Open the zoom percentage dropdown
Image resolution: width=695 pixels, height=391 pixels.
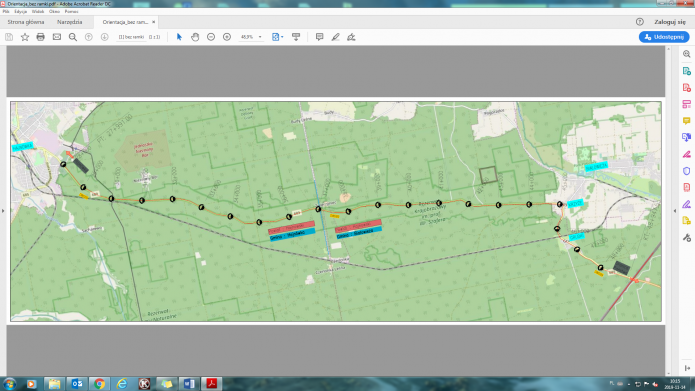click(x=260, y=37)
